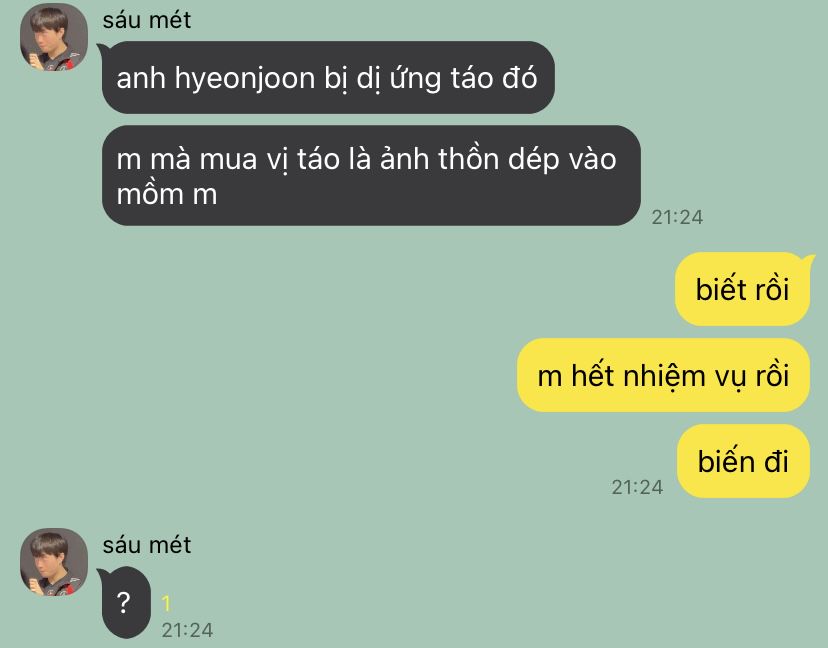Image resolution: width=828 pixels, height=648 pixels.
Task: Click the pointed tail of the "biết rồi" bubble
Action: 806,259
